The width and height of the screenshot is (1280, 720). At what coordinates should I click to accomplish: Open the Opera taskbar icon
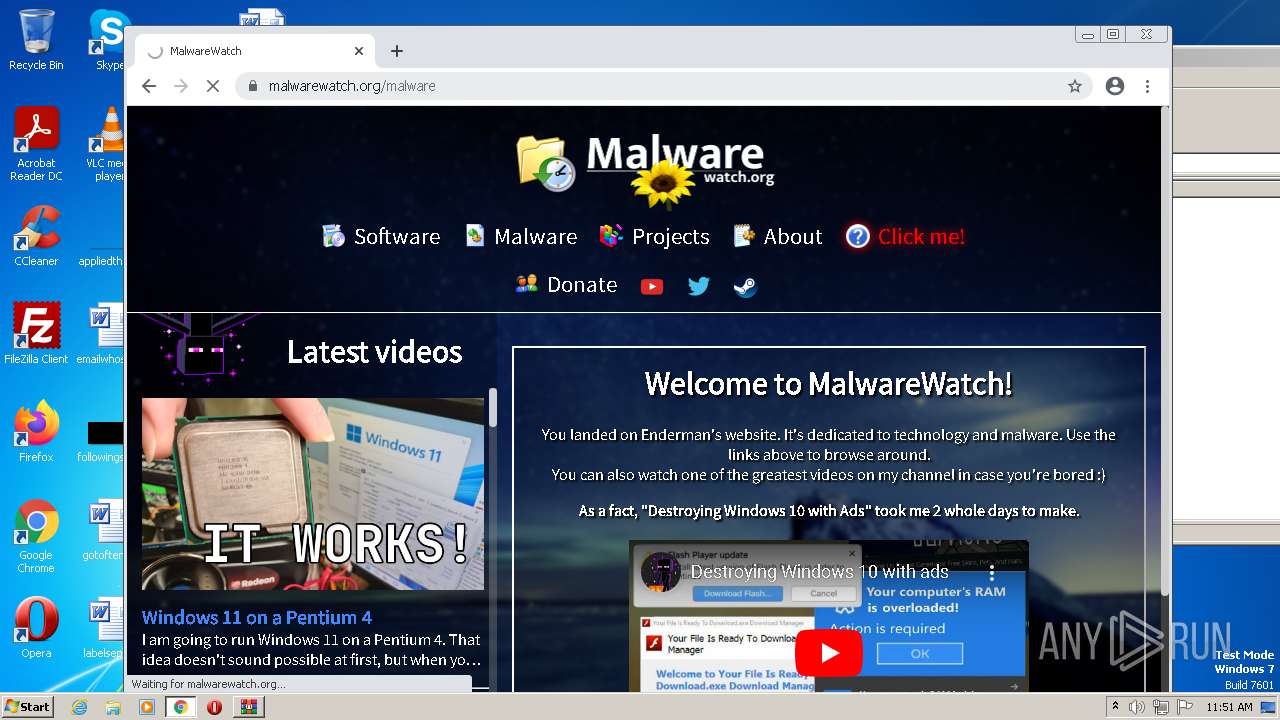[214, 707]
